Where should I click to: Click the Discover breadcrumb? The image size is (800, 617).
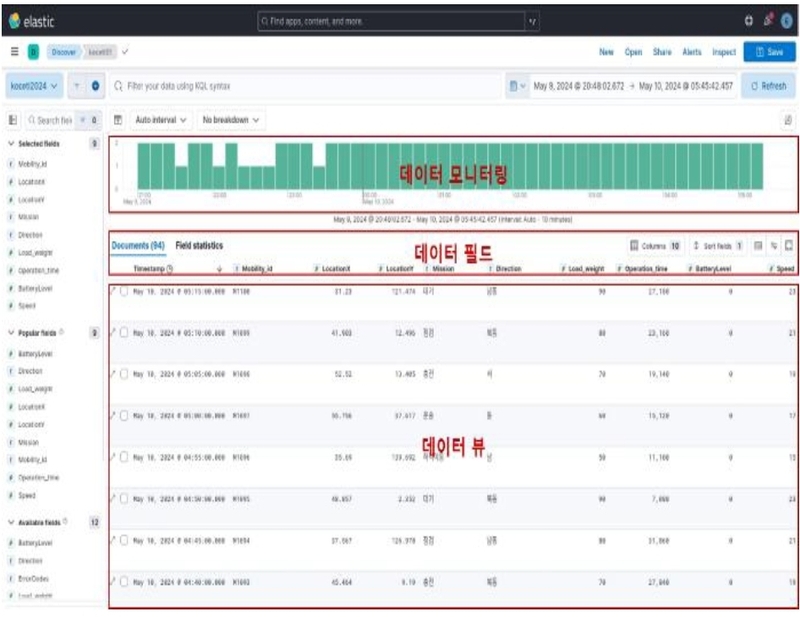(63, 52)
